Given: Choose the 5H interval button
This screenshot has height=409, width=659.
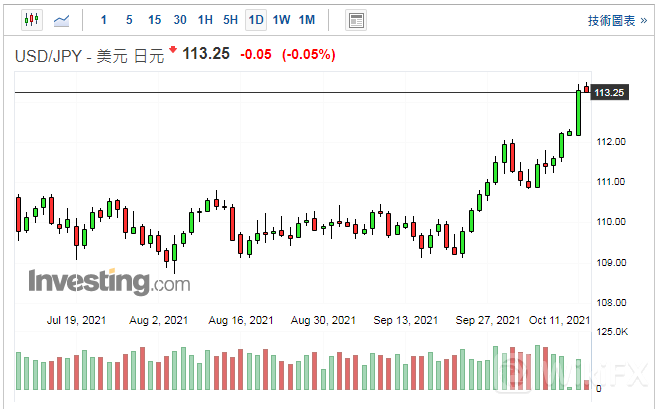Looking at the screenshot, I should click(231, 20).
